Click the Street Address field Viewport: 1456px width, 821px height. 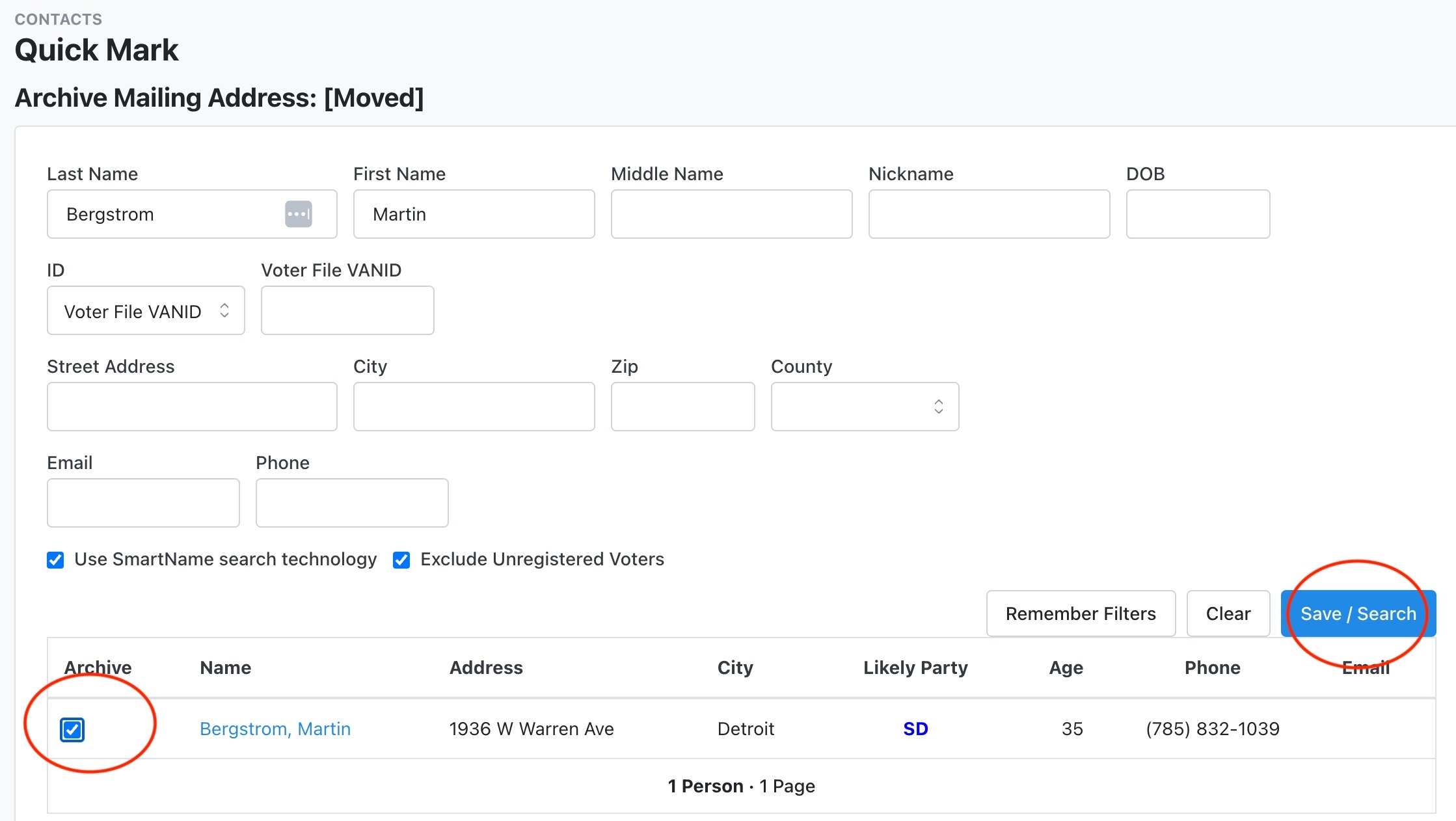click(192, 407)
